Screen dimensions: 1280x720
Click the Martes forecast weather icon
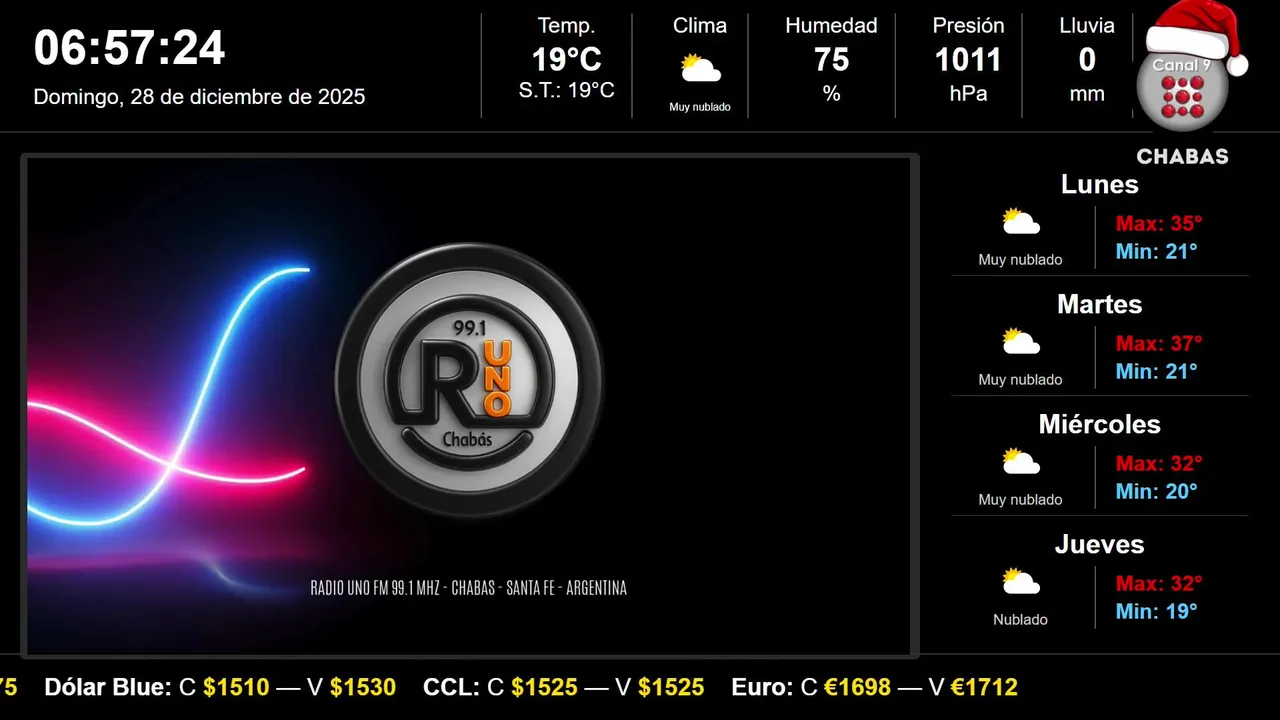point(1021,342)
